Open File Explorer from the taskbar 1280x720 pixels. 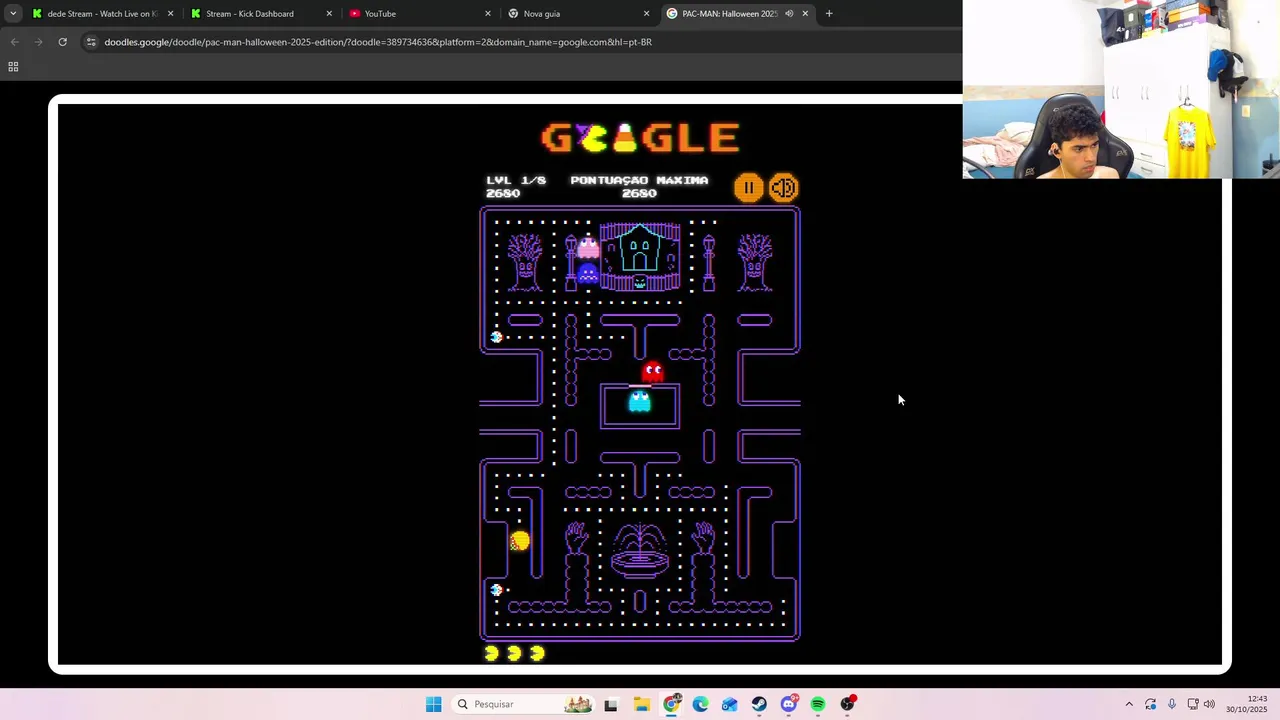(x=641, y=704)
